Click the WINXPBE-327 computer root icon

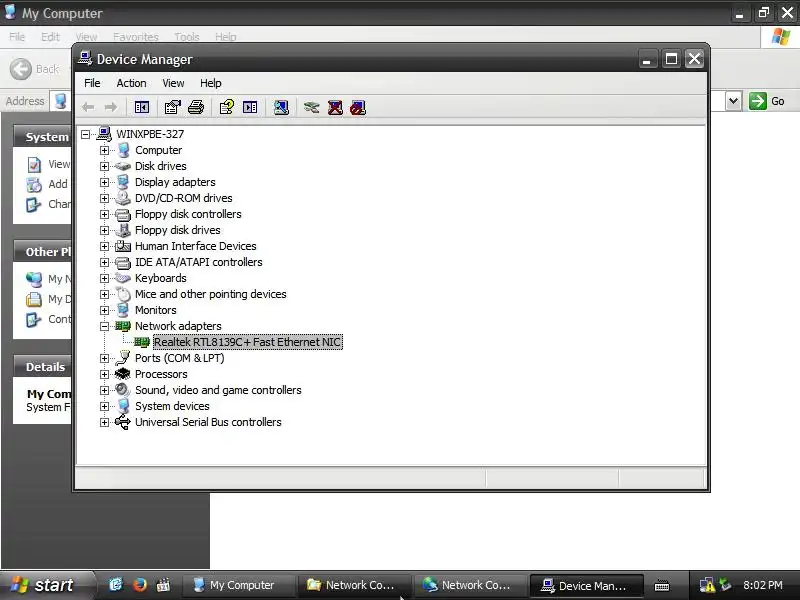[x=104, y=134]
